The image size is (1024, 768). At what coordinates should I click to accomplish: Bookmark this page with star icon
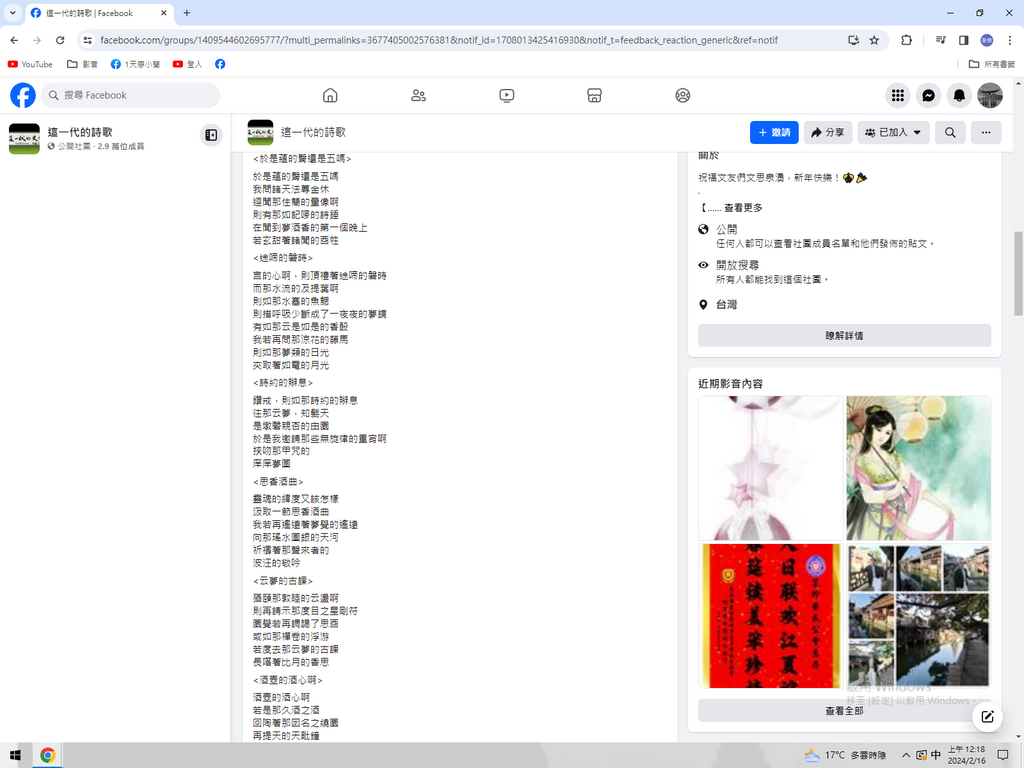pos(874,40)
